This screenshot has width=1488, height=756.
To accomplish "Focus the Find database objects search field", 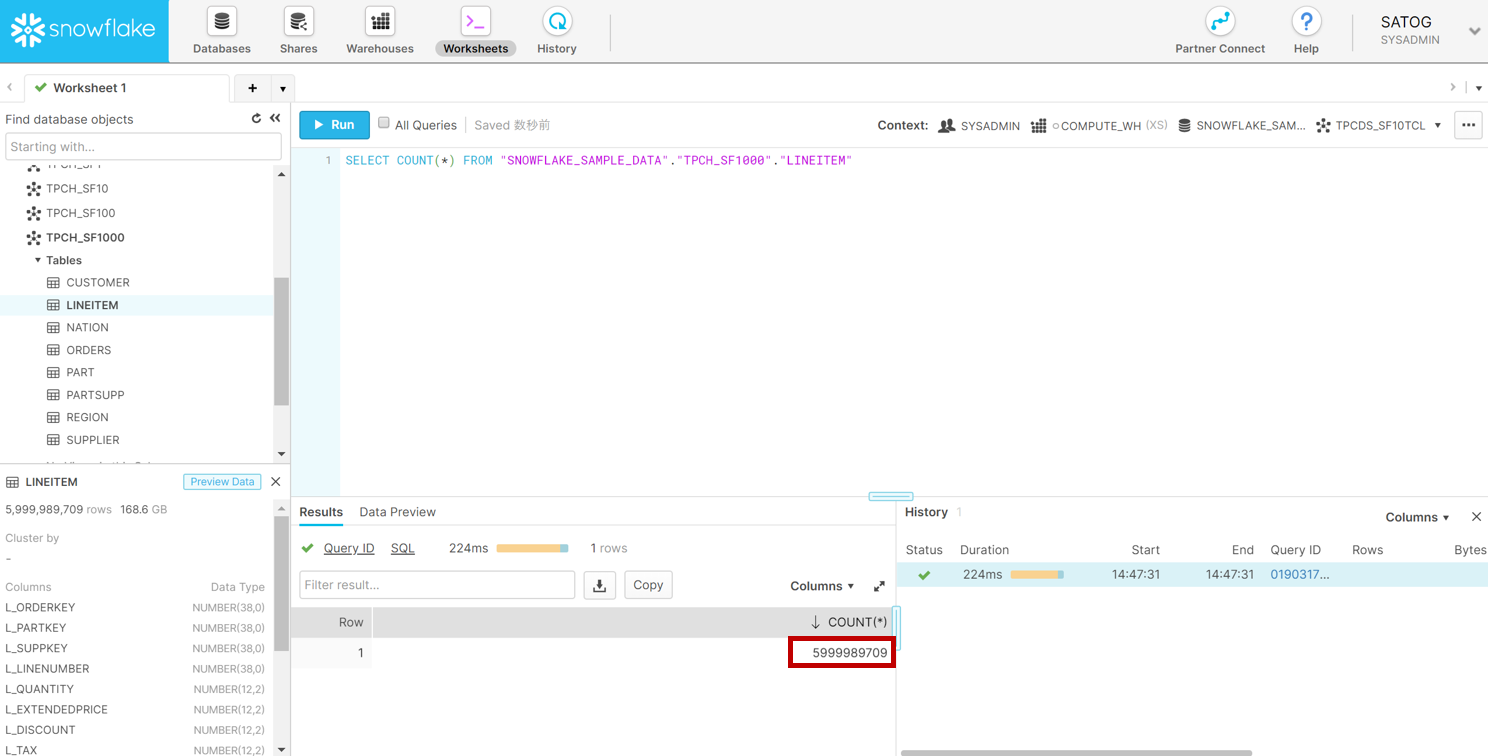I will (x=143, y=147).
